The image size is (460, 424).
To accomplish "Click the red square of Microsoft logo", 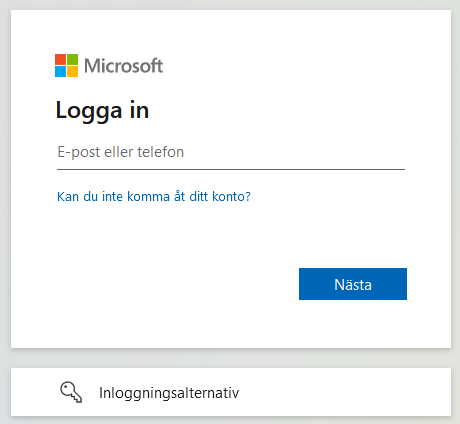I will 60,60.
